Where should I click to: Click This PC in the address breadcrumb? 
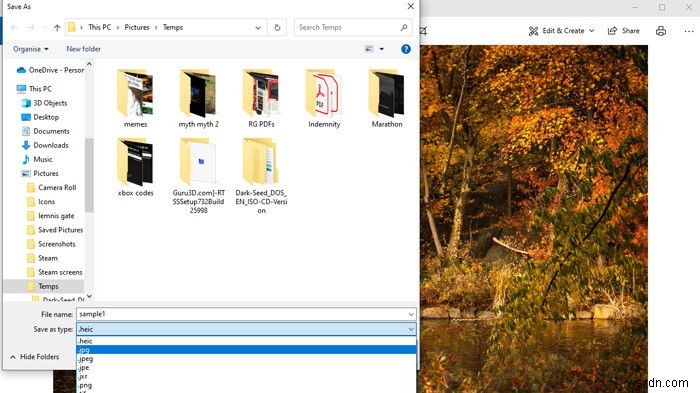pyautogui.click(x=100, y=27)
